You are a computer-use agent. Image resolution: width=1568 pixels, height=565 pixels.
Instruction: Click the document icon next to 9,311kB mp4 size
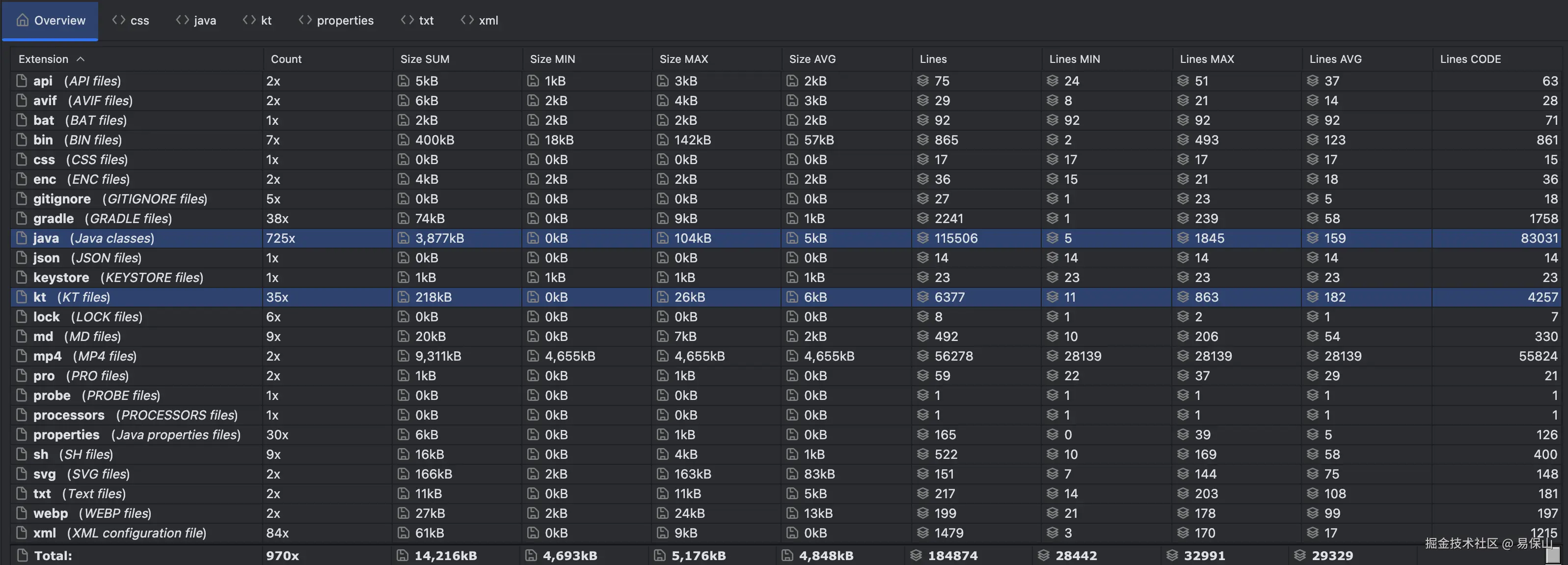(x=403, y=356)
